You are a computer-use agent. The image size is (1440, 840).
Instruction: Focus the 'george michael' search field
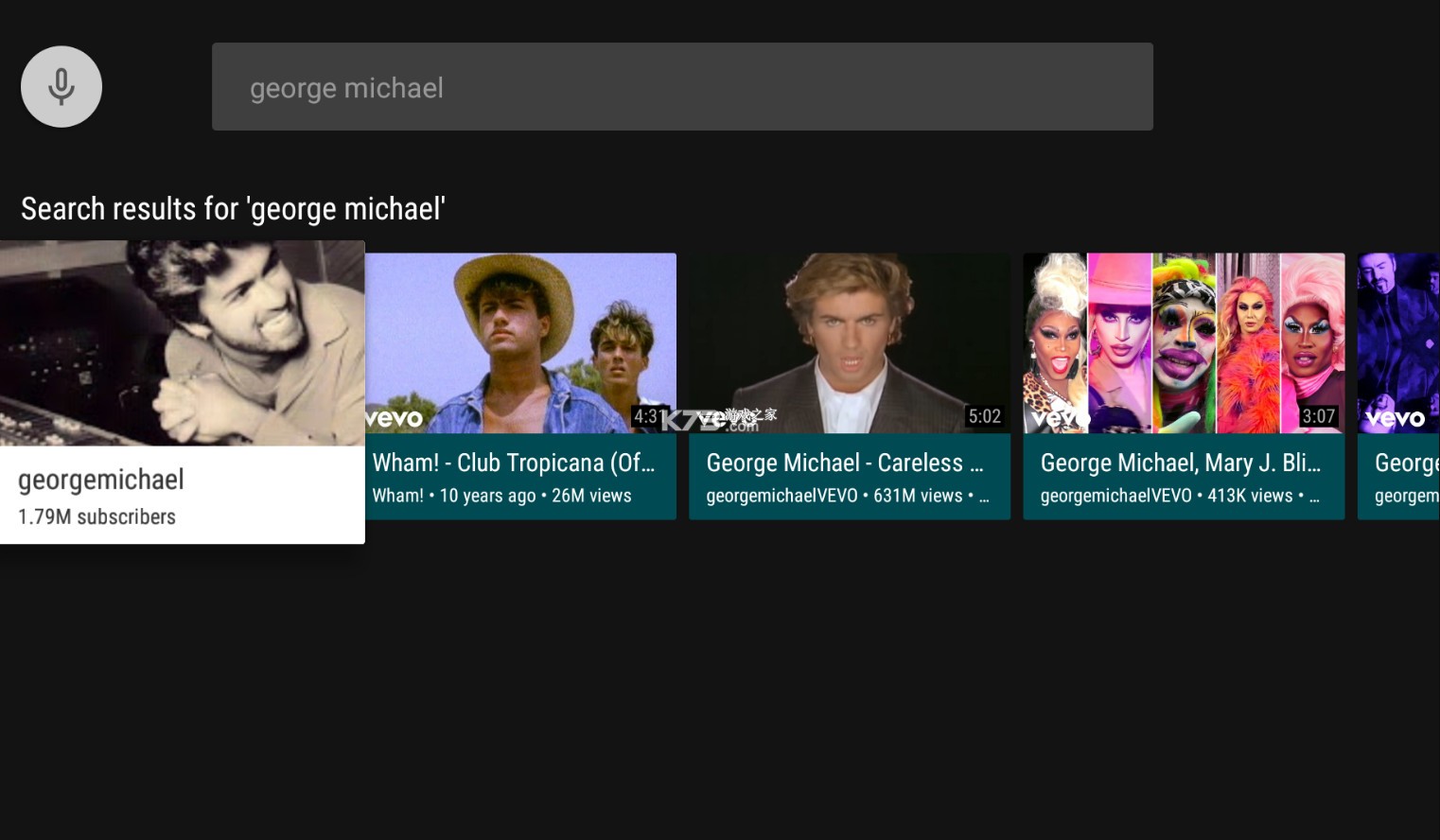tap(682, 86)
